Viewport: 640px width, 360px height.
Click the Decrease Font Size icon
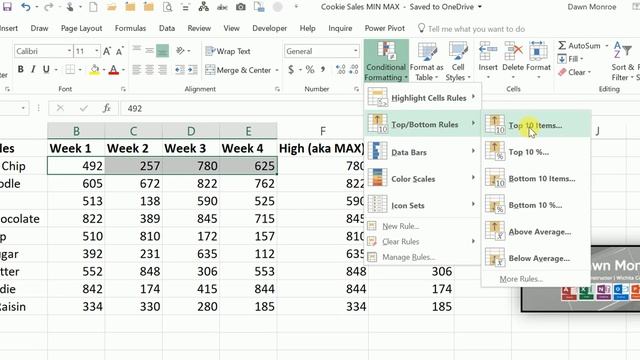point(119,51)
